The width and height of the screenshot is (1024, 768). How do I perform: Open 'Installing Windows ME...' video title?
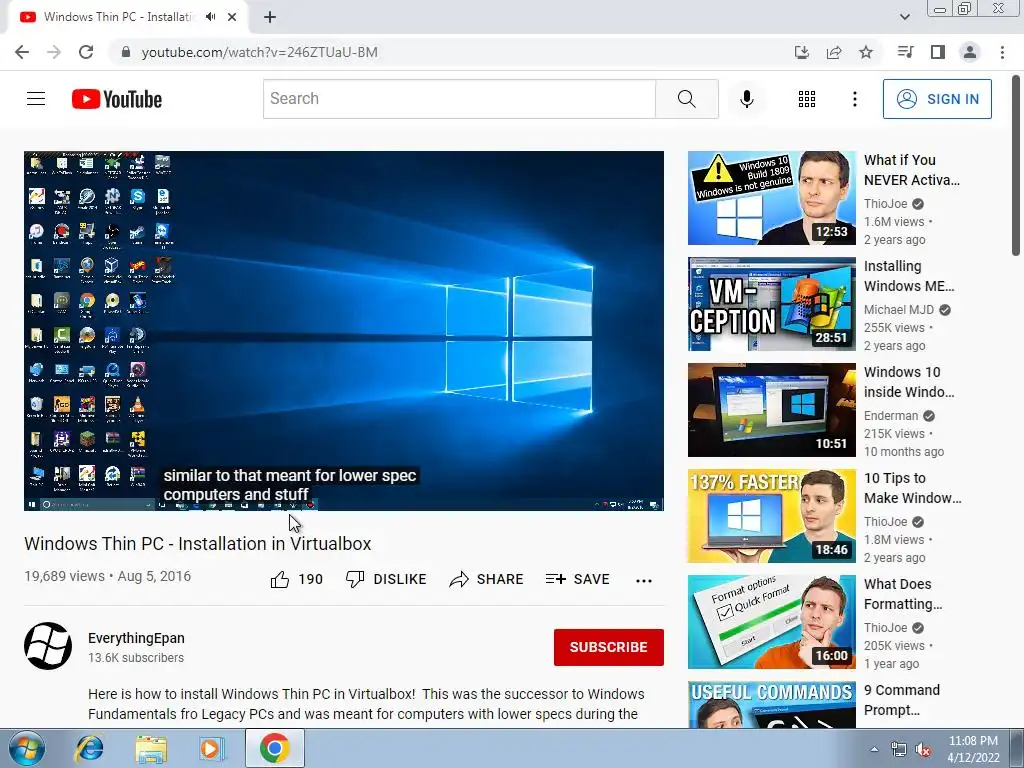[908, 276]
